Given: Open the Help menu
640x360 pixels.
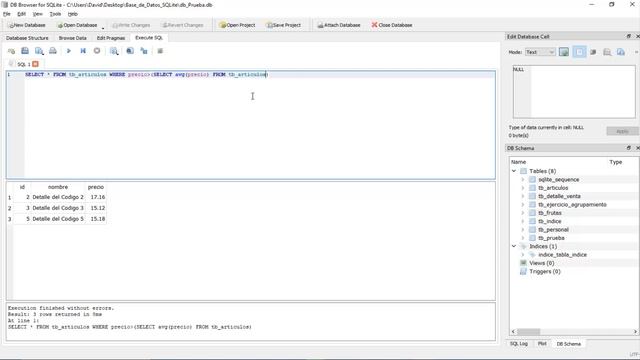Looking at the screenshot, I should 73,14.
